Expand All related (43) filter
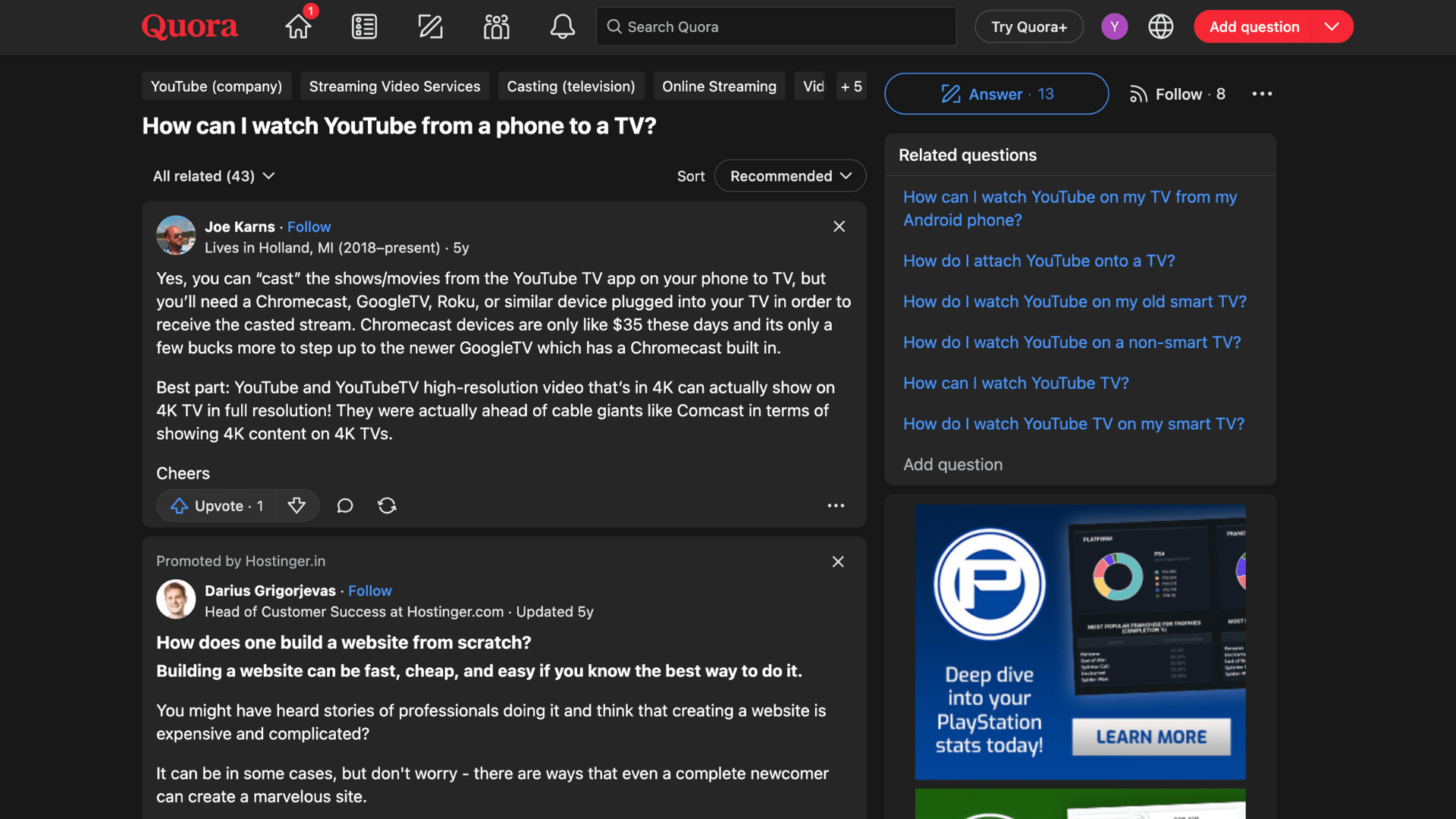 click(x=214, y=176)
